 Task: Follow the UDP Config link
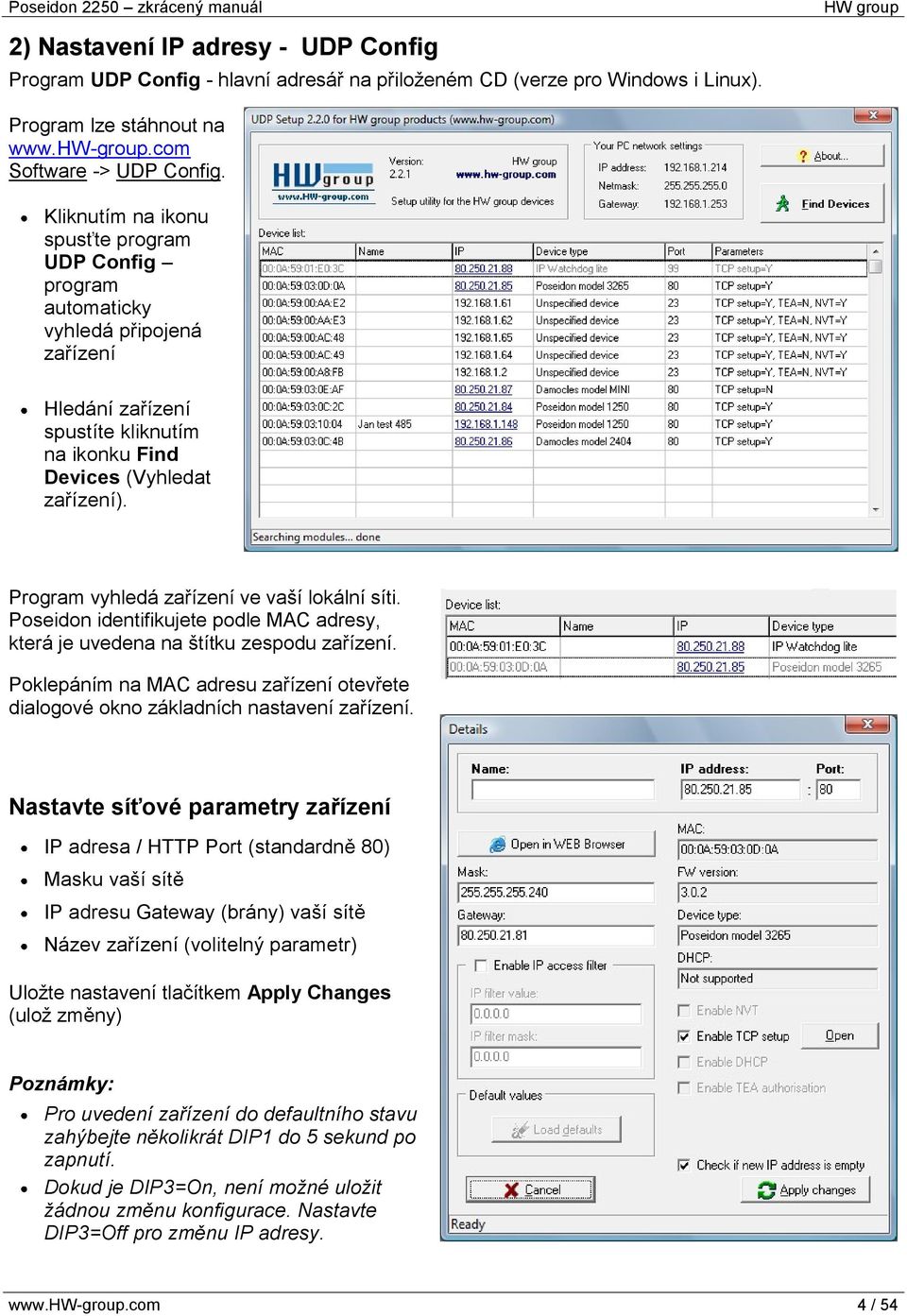coord(168,171)
